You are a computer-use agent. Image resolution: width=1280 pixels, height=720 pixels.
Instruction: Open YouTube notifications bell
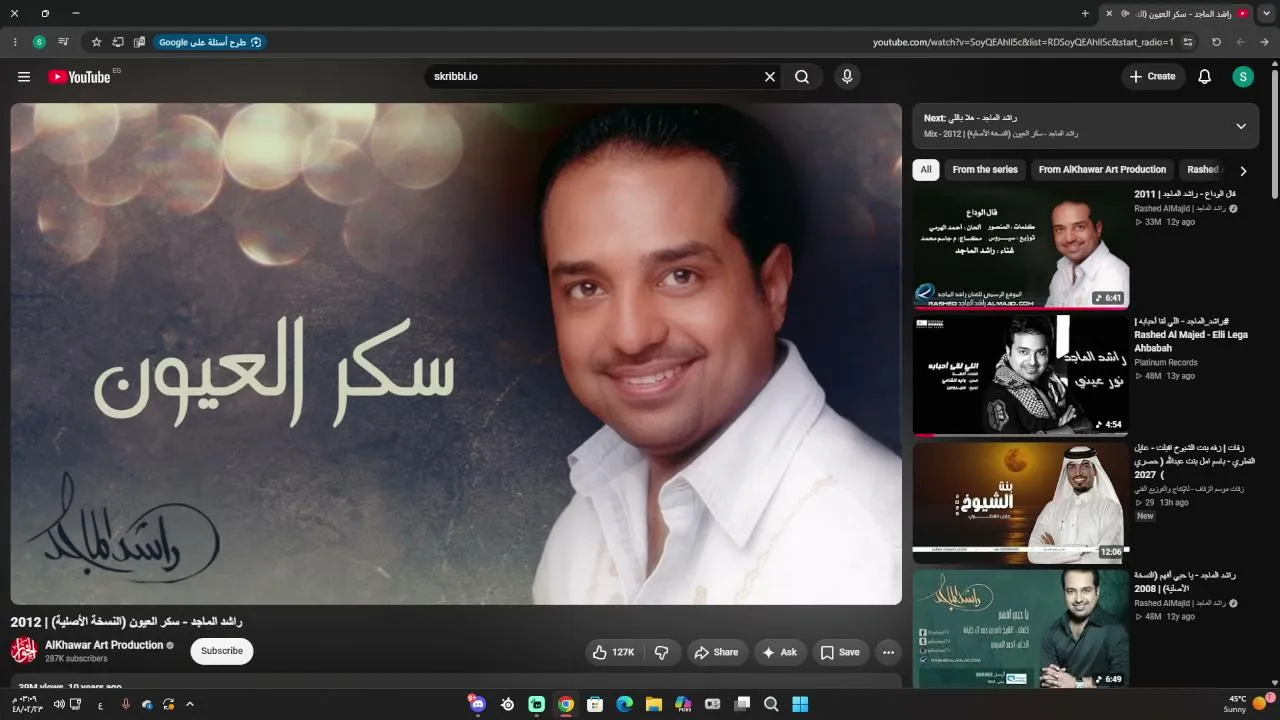pos(1205,77)
